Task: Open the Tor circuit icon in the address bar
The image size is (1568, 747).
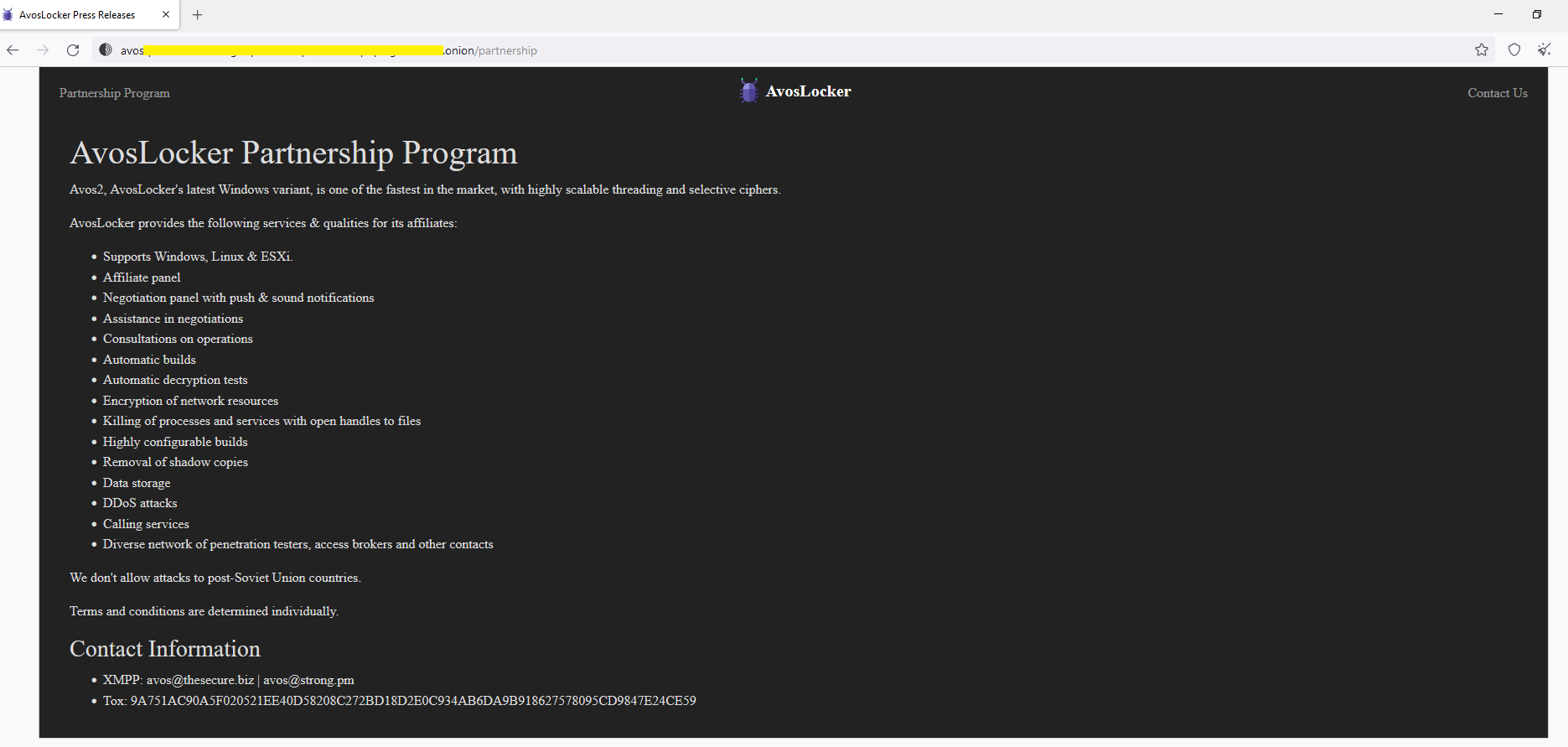Action: click(x=106, y=50)
